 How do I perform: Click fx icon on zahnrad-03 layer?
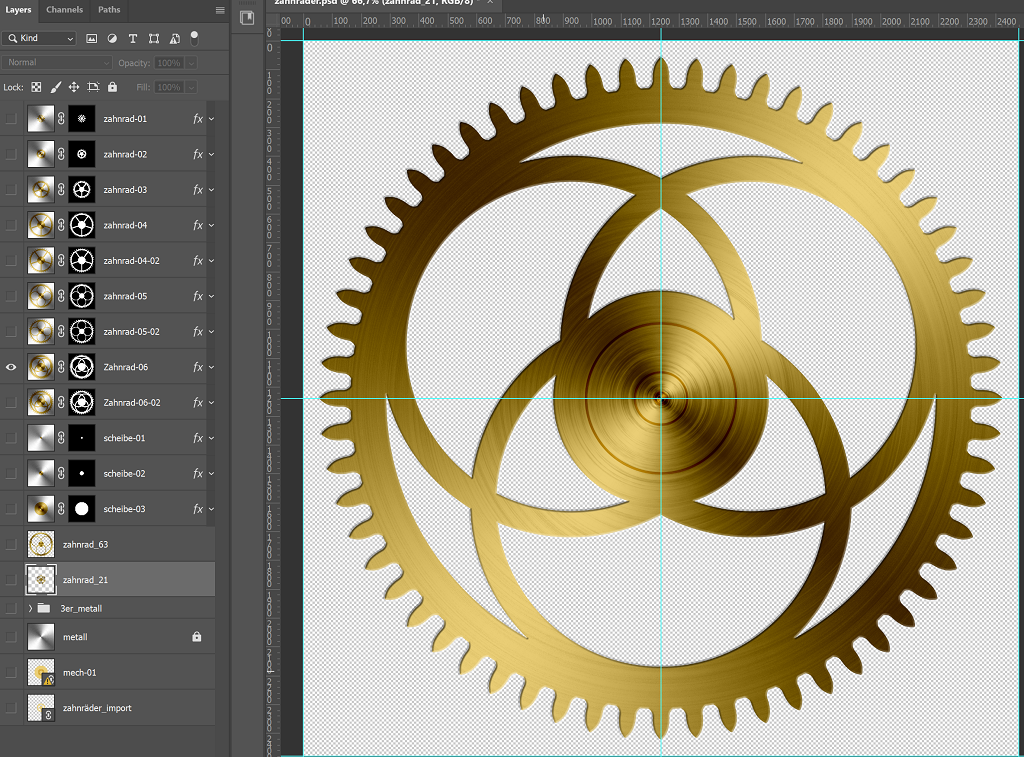198,190
